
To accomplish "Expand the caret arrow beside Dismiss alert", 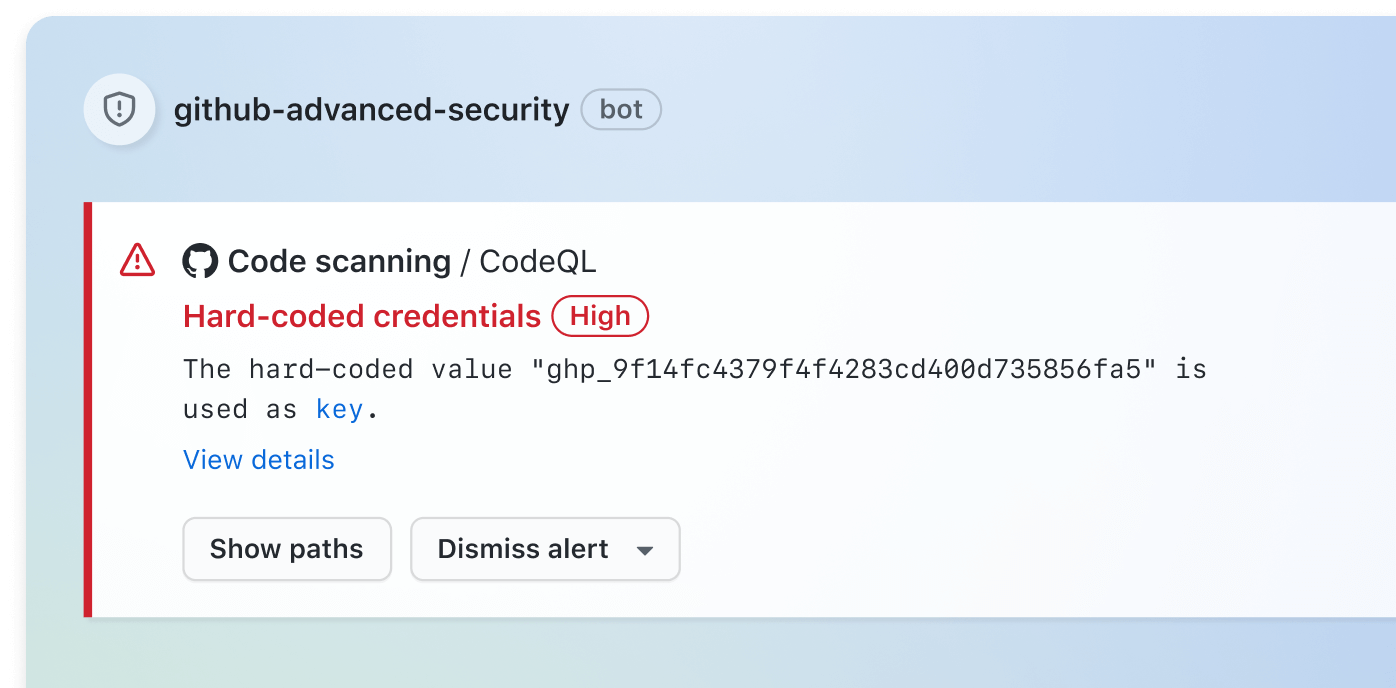I will pyautogui.click(x=645, y=550).
